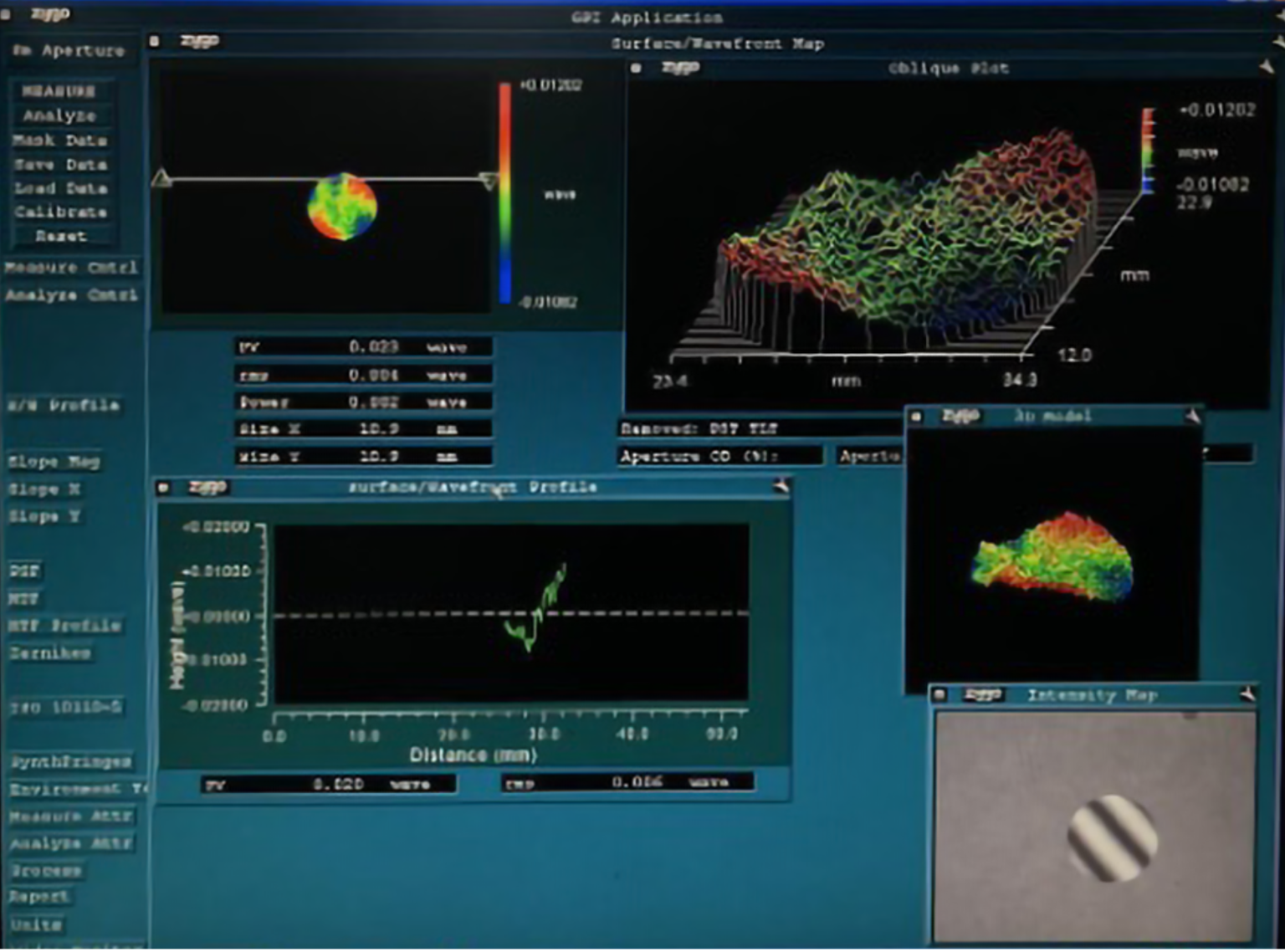Open the Process window
This screenshot has width=1285, height=952.
point(45,871)
